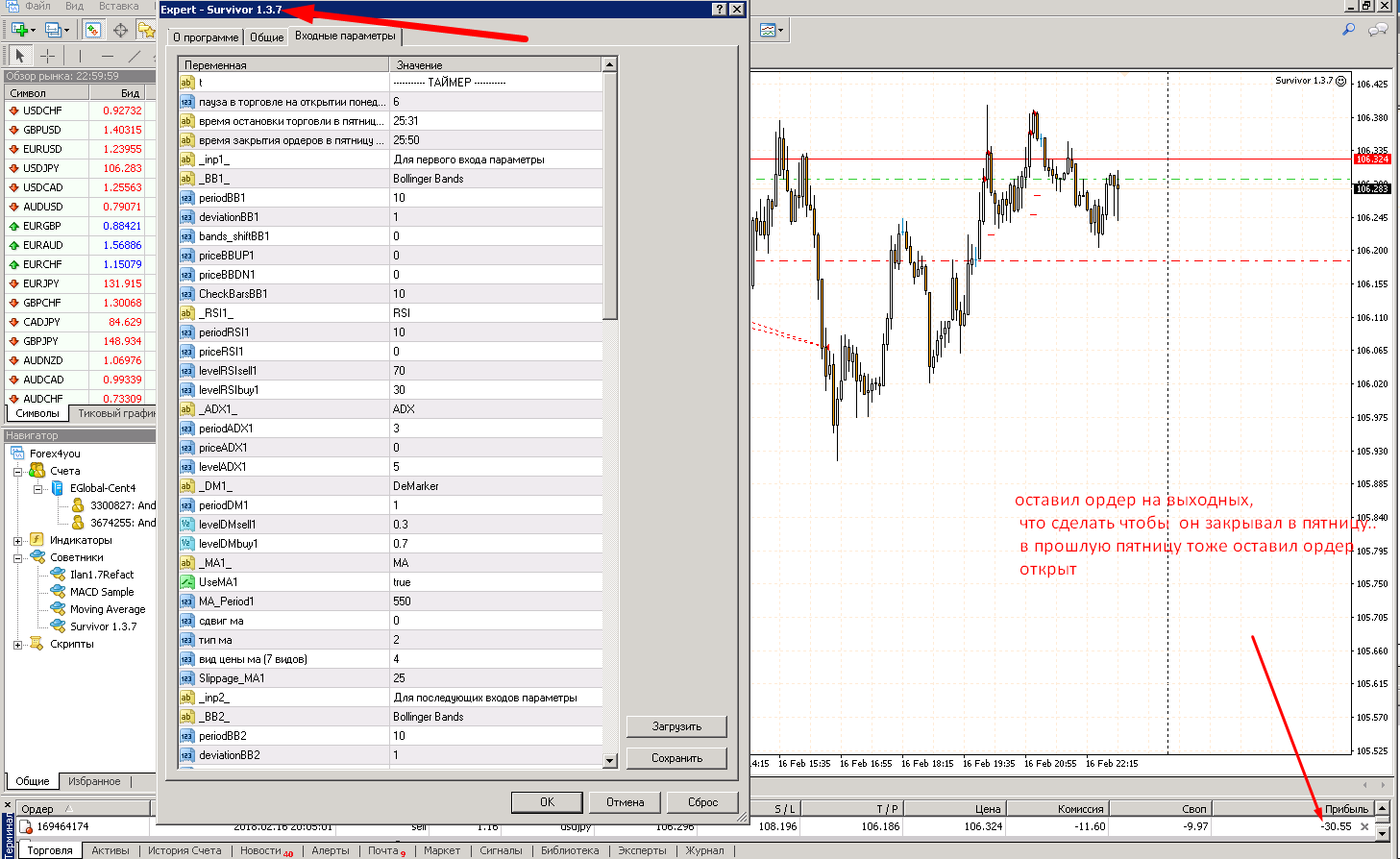Switch to the О программе tab

206,37
